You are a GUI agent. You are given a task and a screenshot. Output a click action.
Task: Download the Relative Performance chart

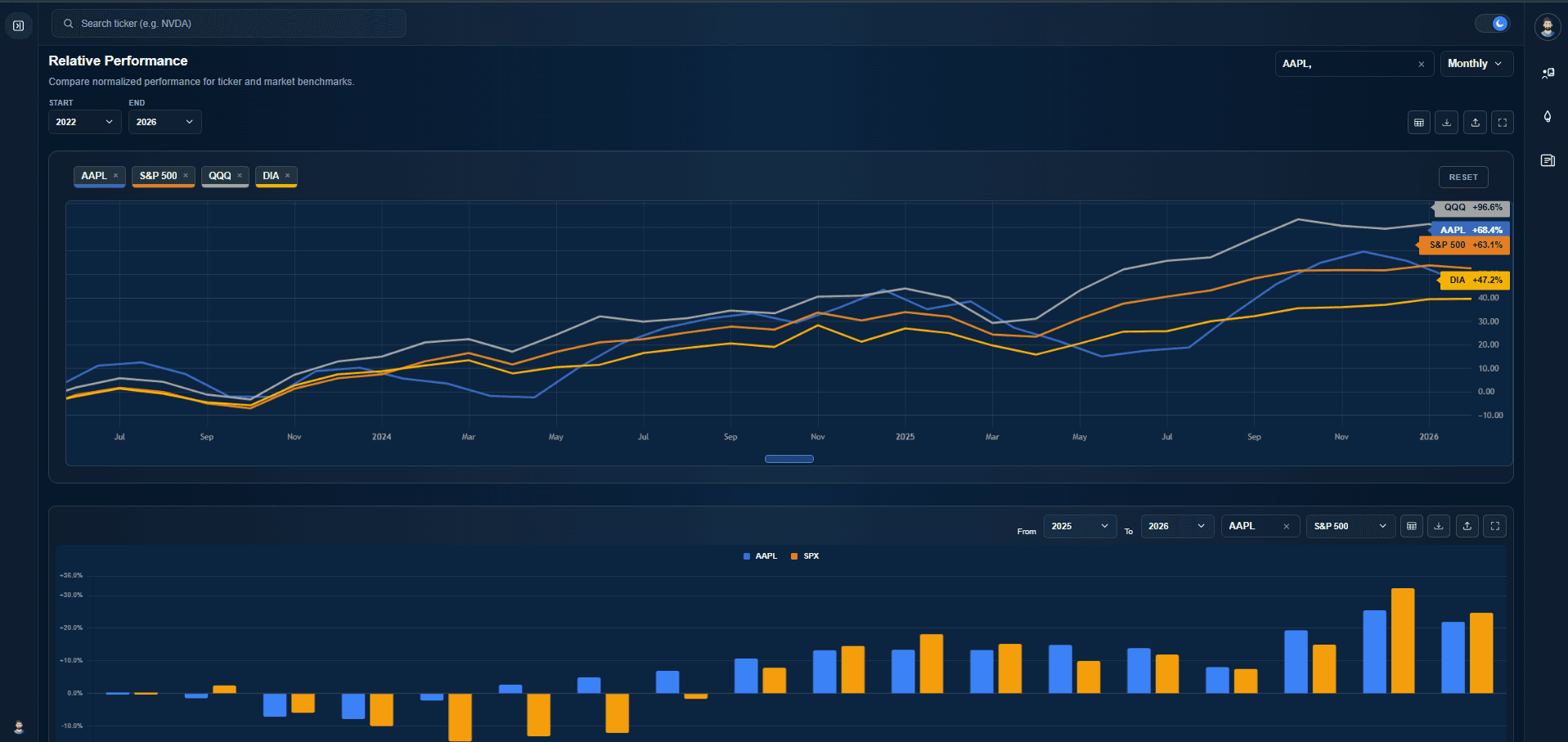tap(1447, 123)
